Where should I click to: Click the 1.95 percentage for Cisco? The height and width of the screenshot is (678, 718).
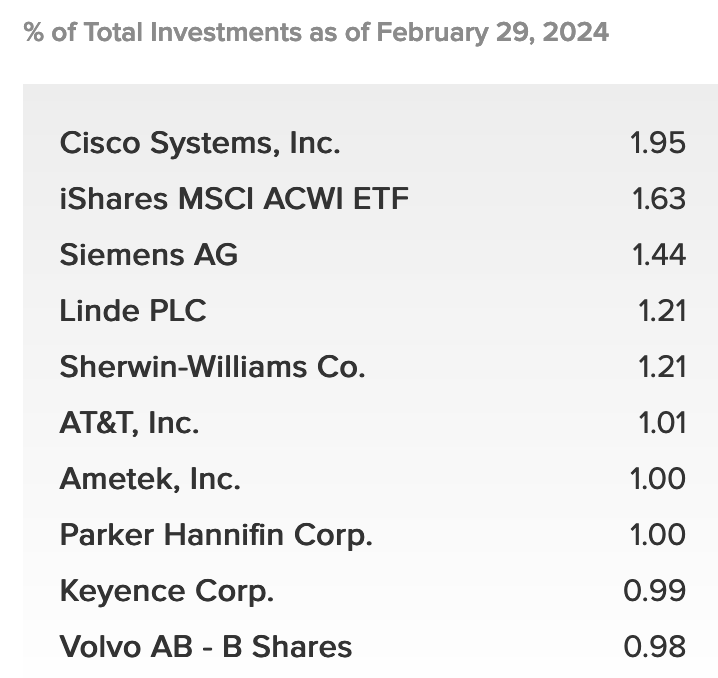[x=658, y=143]
